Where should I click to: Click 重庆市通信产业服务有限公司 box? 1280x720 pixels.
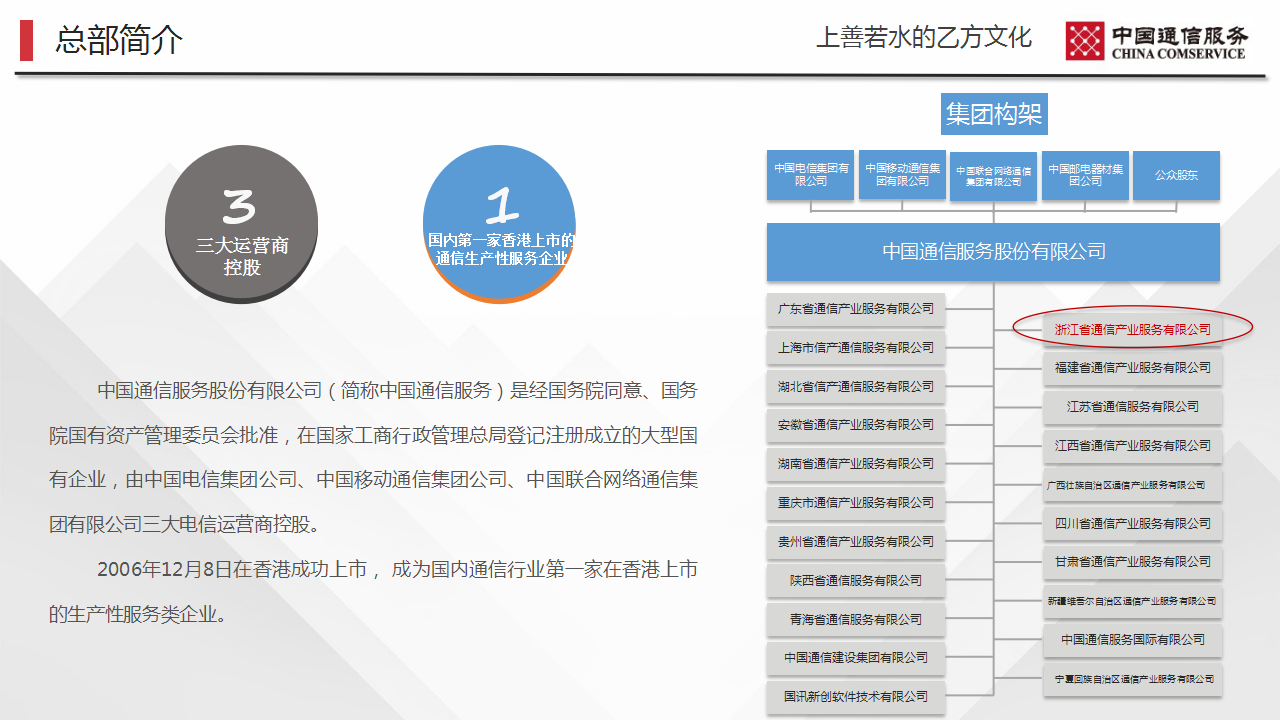(x=856, y=503)
